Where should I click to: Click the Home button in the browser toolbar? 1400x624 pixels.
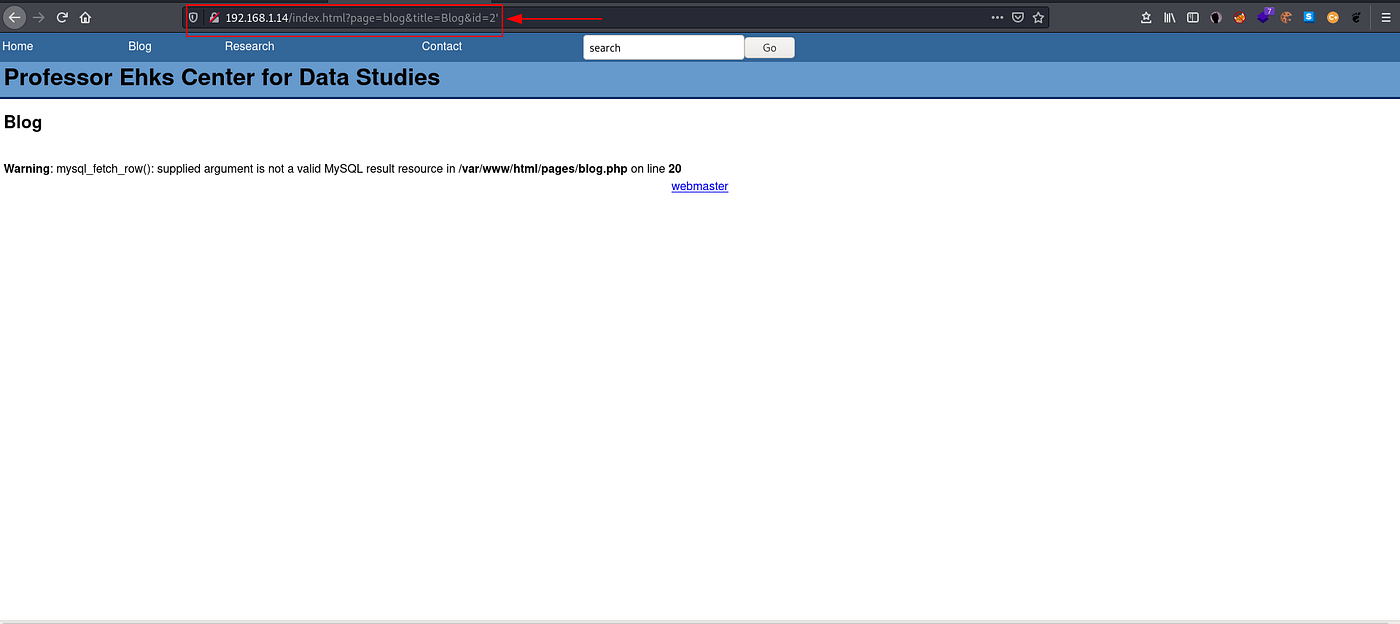pos(85,17)
